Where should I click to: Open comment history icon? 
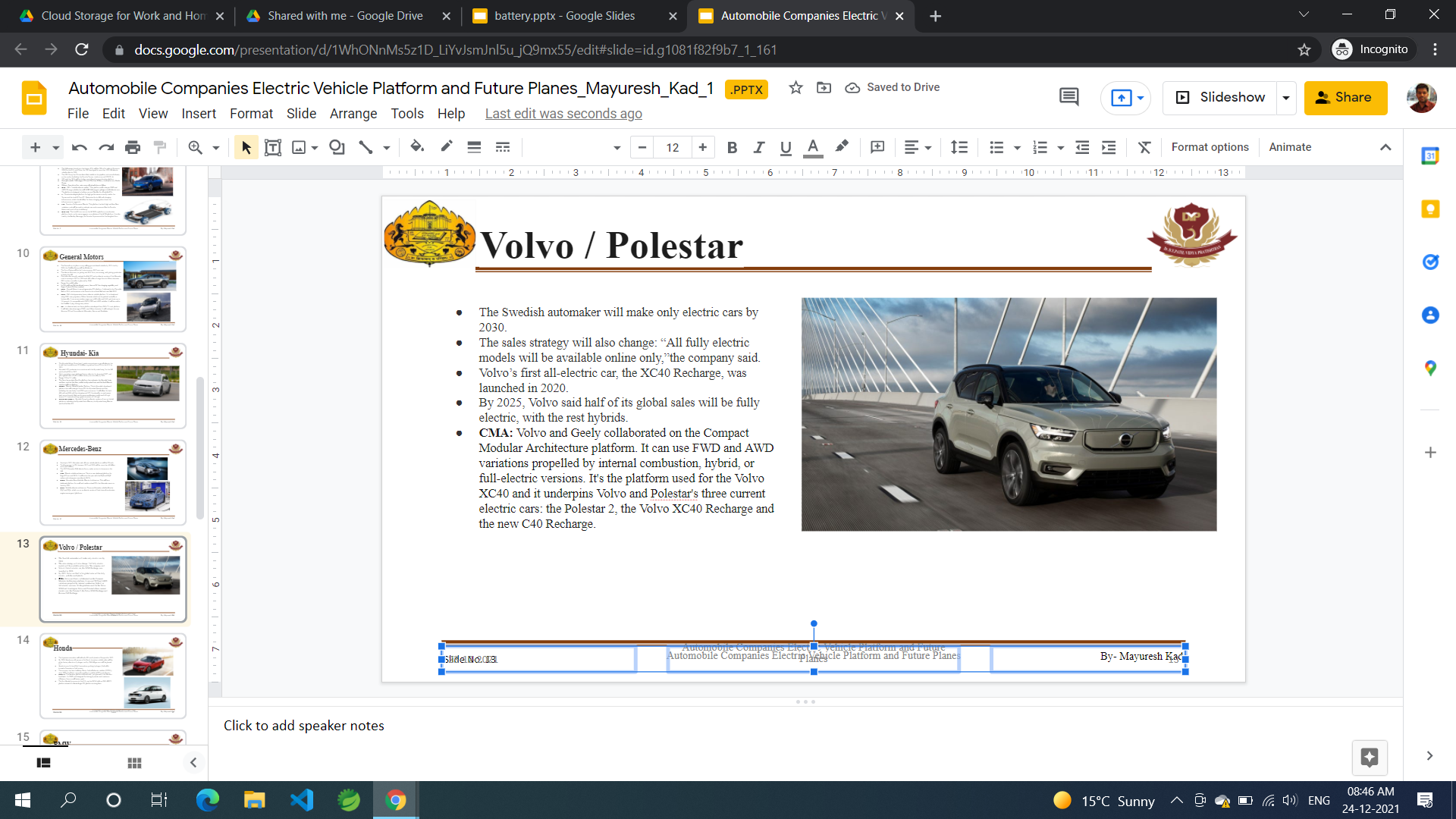pyautogui.click(x=1068, y=97)
